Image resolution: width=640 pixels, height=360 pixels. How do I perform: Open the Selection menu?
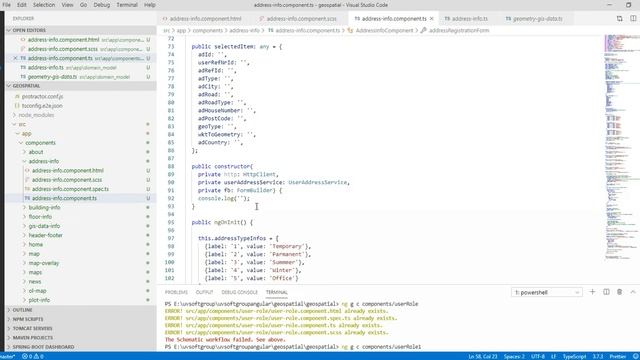pyautogui.click(x=44, y=5)
